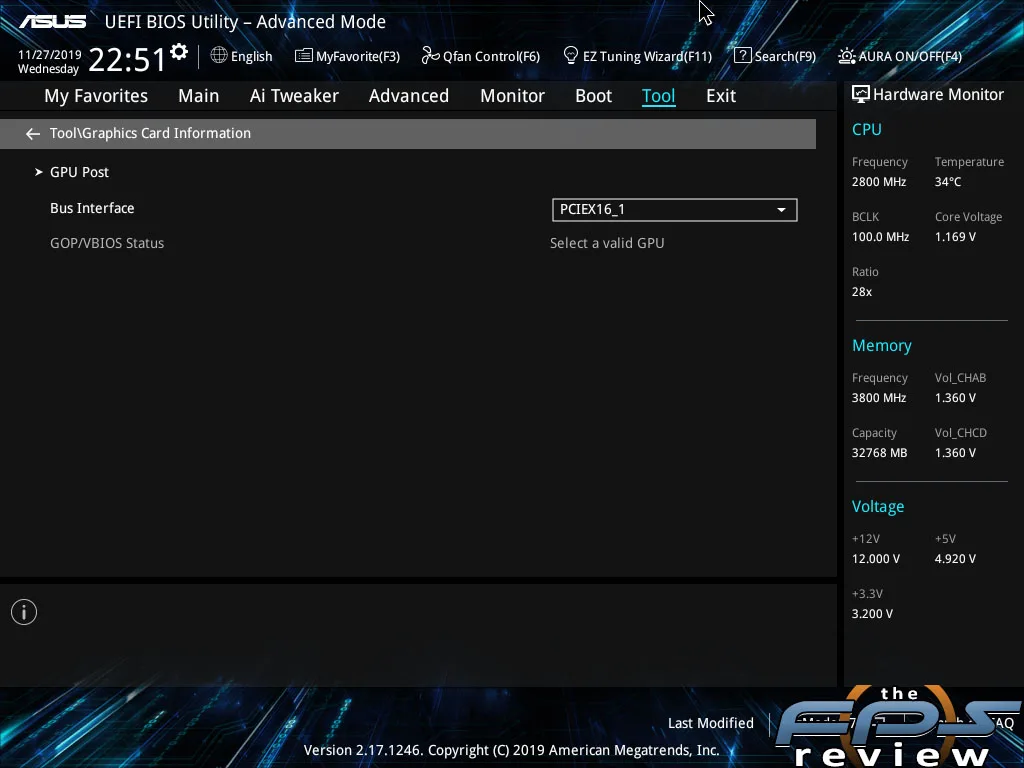Start EZ Tuning Wizard(F11)
This screenshot has height=768, width=1024.
coord(647,57)
